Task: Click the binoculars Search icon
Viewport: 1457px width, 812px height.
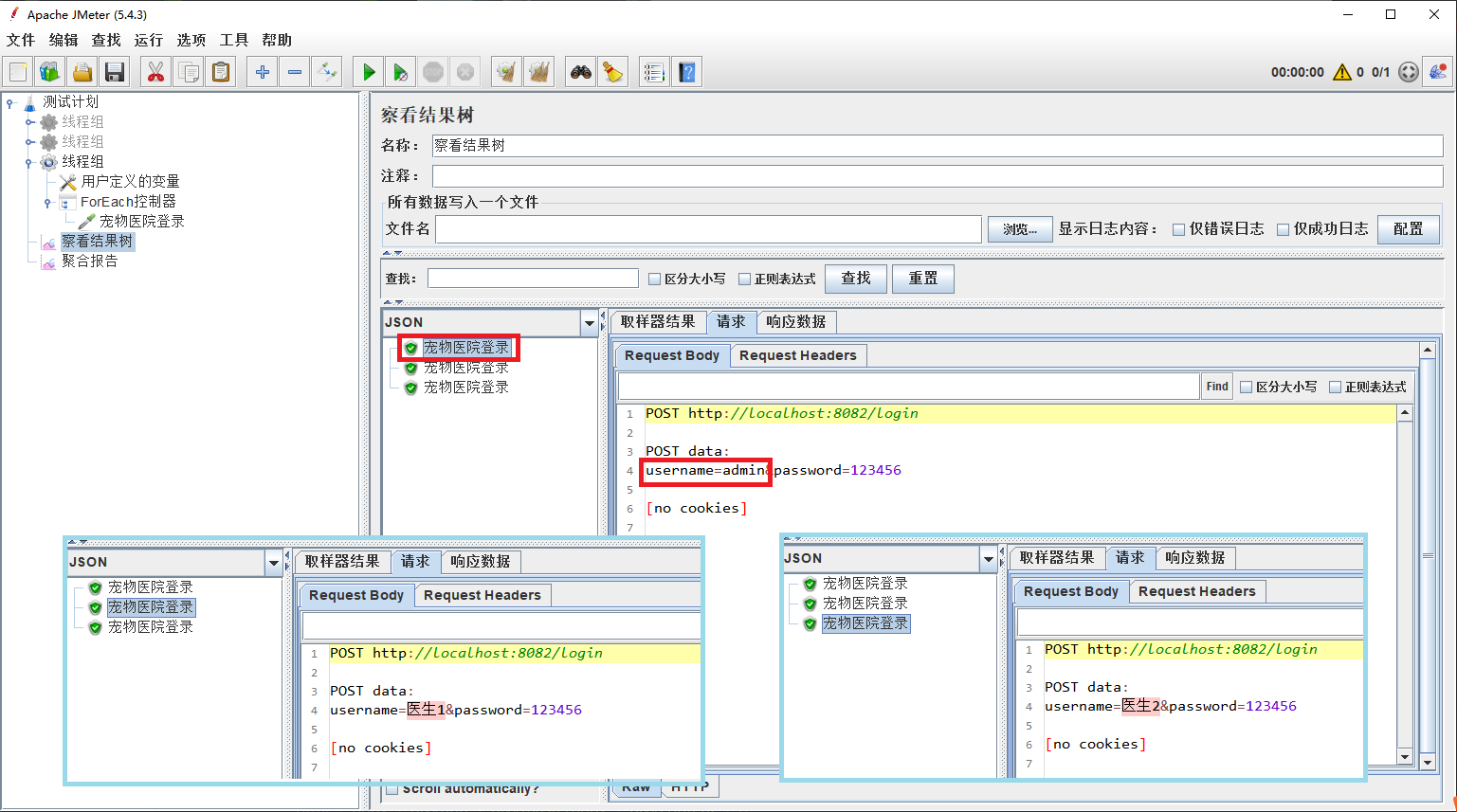Action: point(580,72)
